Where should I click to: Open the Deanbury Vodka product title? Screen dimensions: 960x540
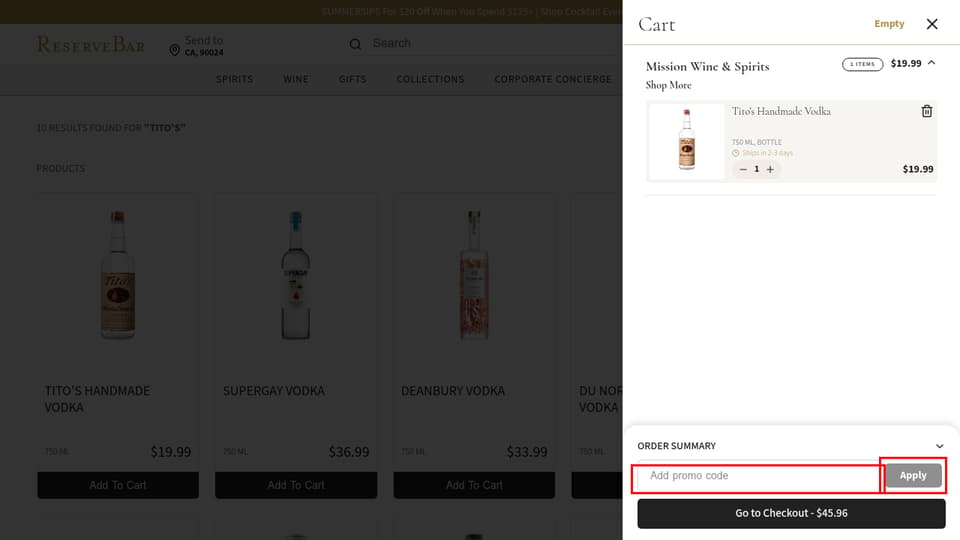pos(453,391)
